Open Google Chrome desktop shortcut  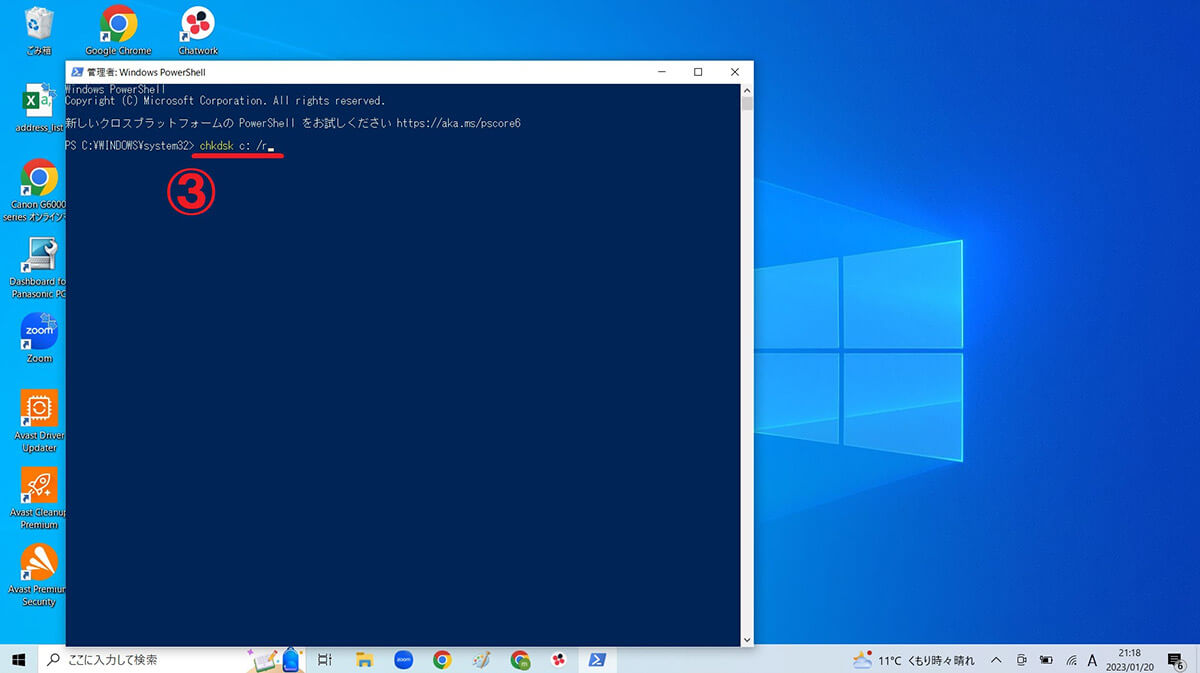118,29
